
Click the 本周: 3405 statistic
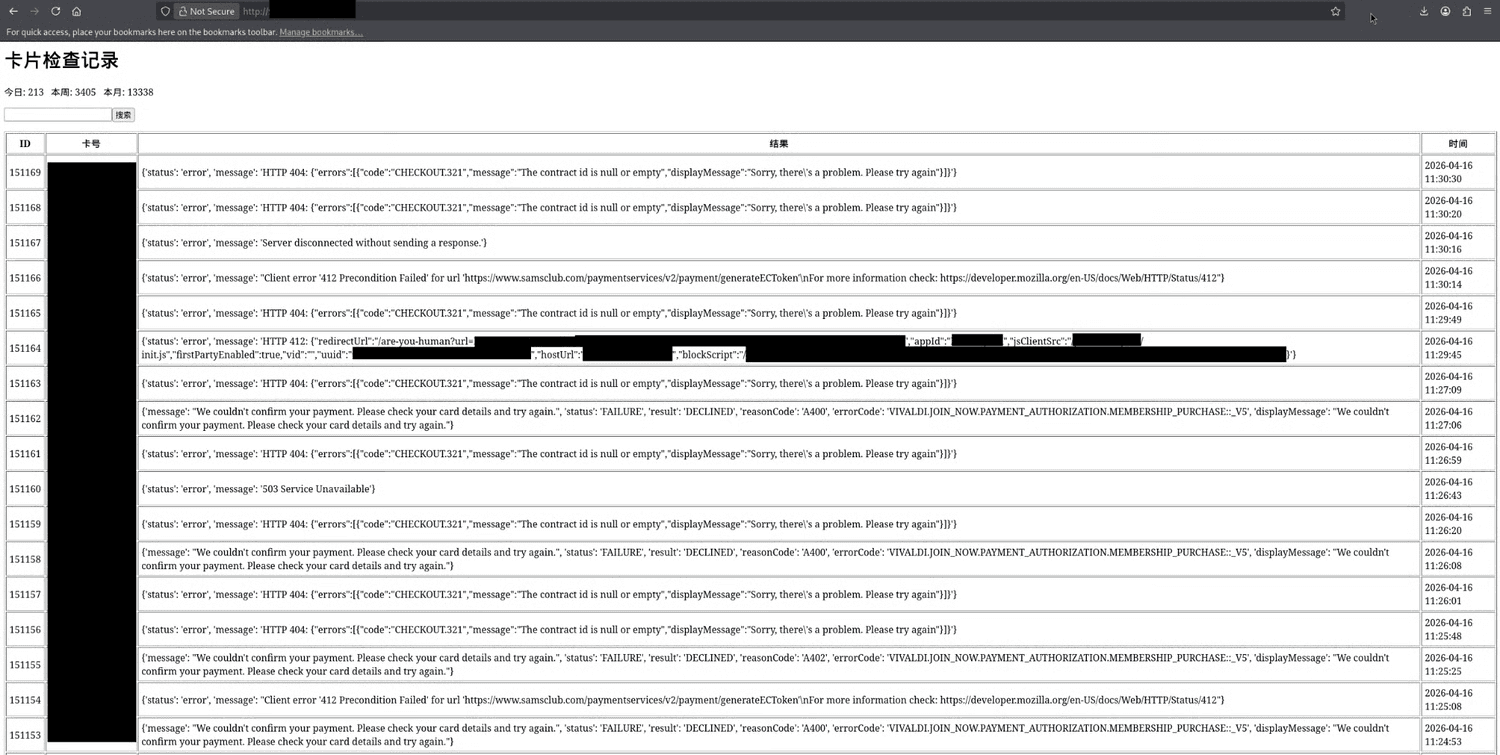click(x=73, y=92)
